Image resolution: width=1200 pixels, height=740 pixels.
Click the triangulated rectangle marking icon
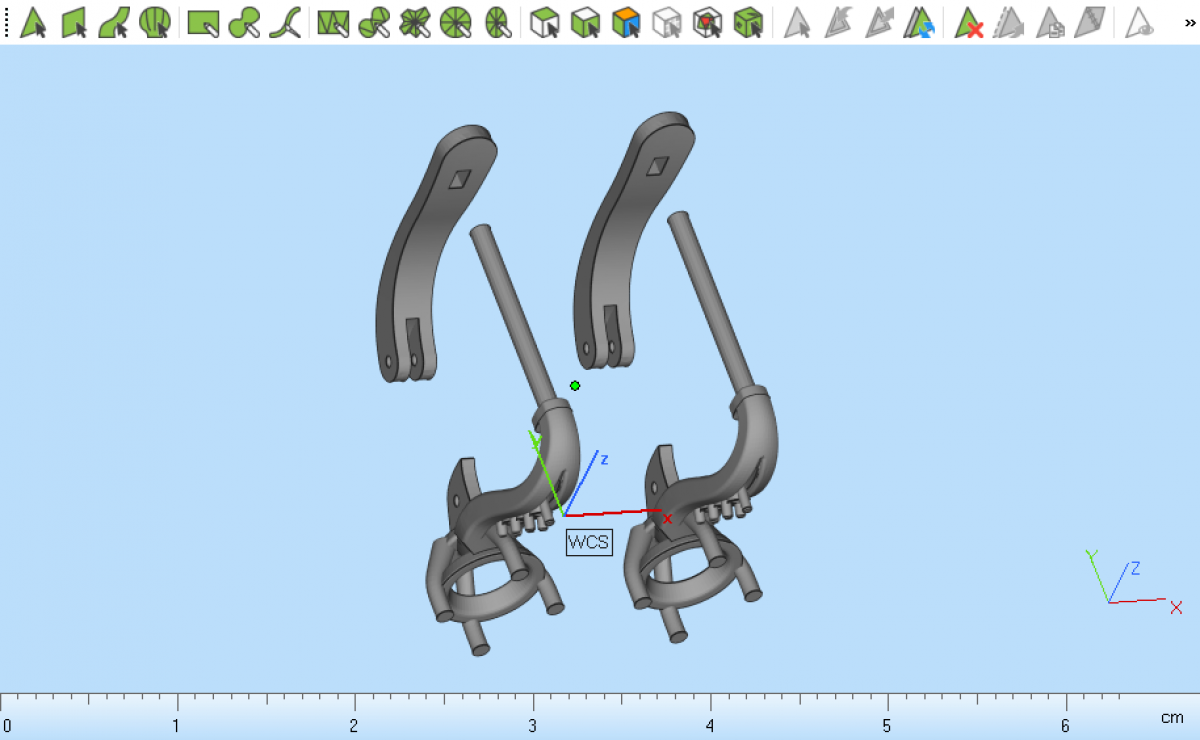(333, 22)
